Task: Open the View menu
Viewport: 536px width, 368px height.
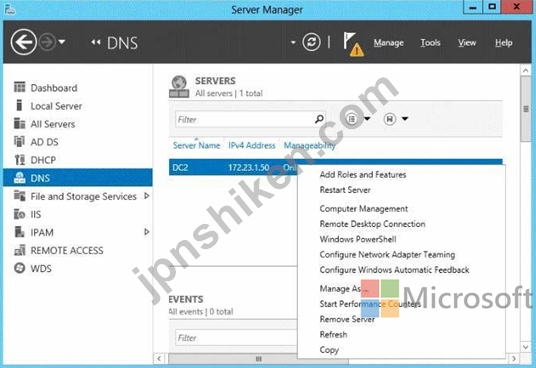Action: tap(467, 43)
